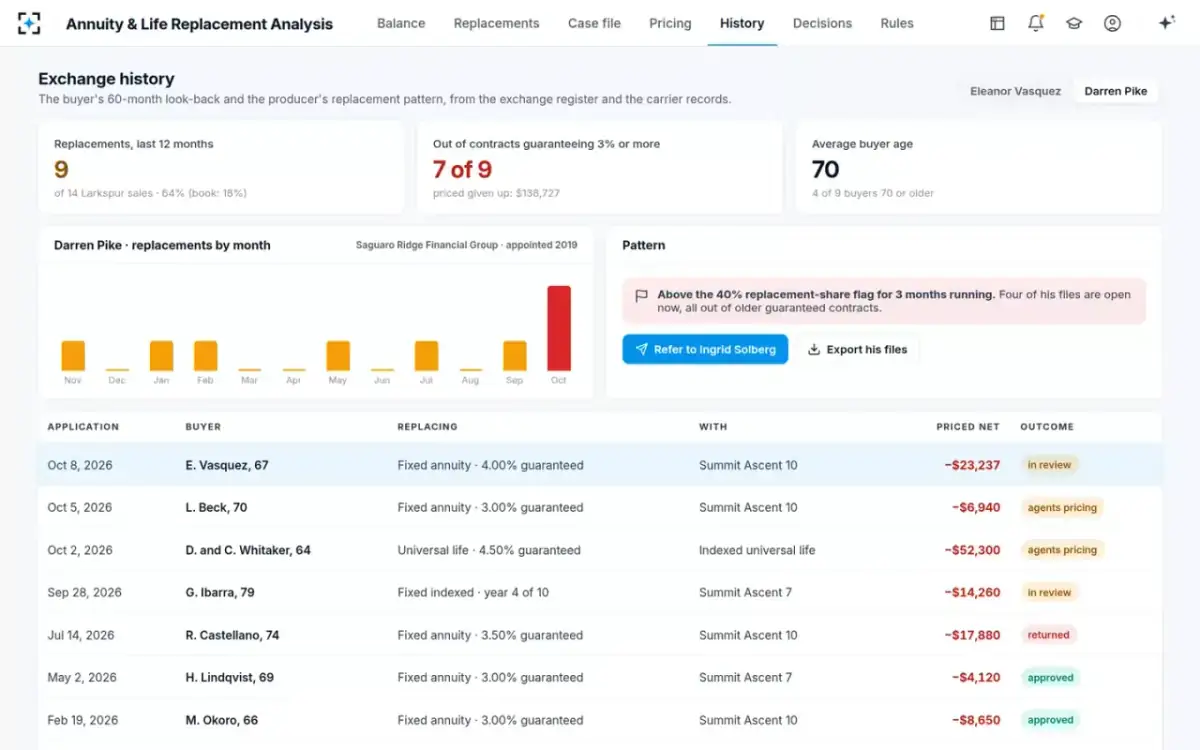
Task: Click agents pricing badge for L. Beck
Action: (x=1062, y=508)
